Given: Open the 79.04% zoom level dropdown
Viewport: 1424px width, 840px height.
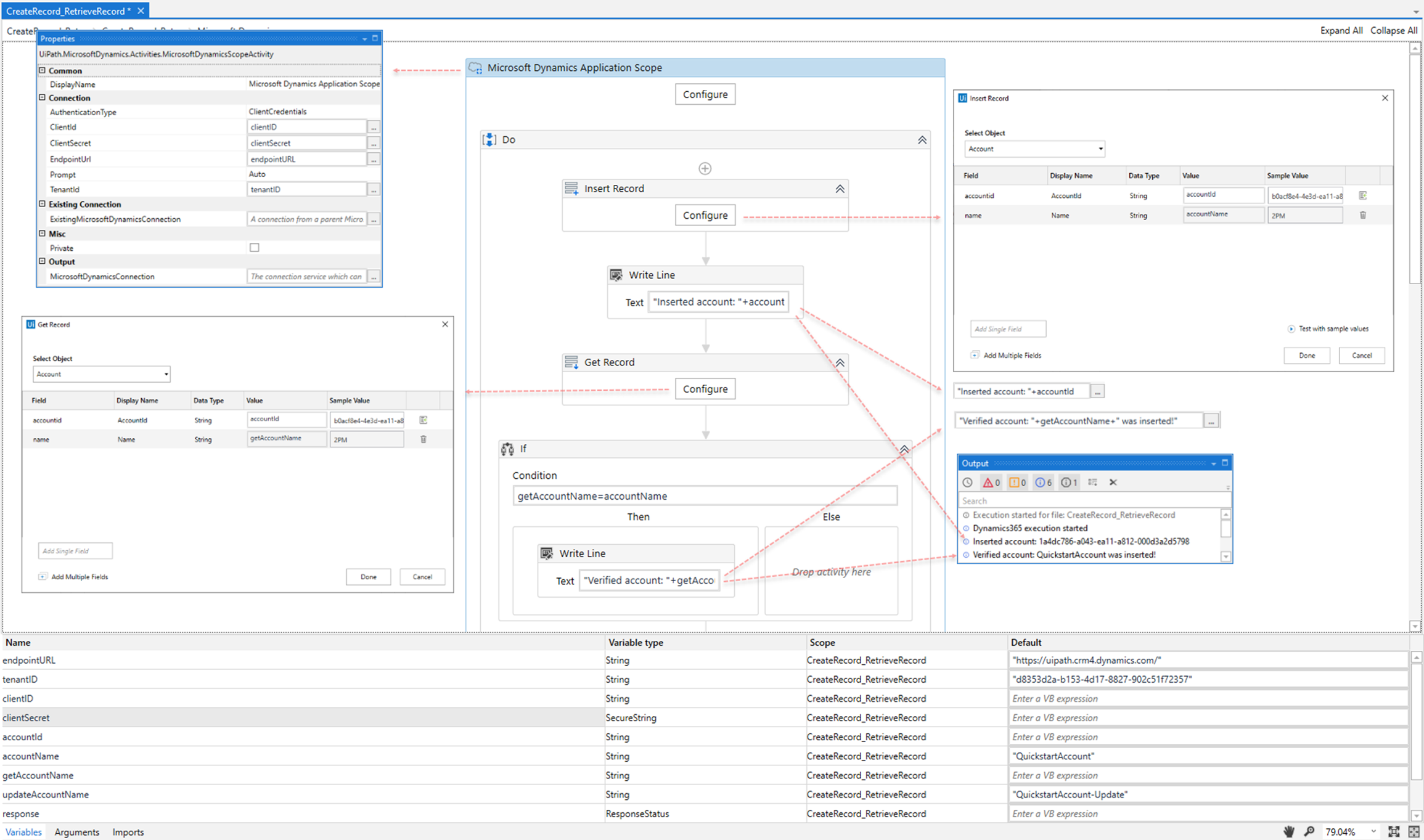Looking at the screenshot, I should 1373,831.
